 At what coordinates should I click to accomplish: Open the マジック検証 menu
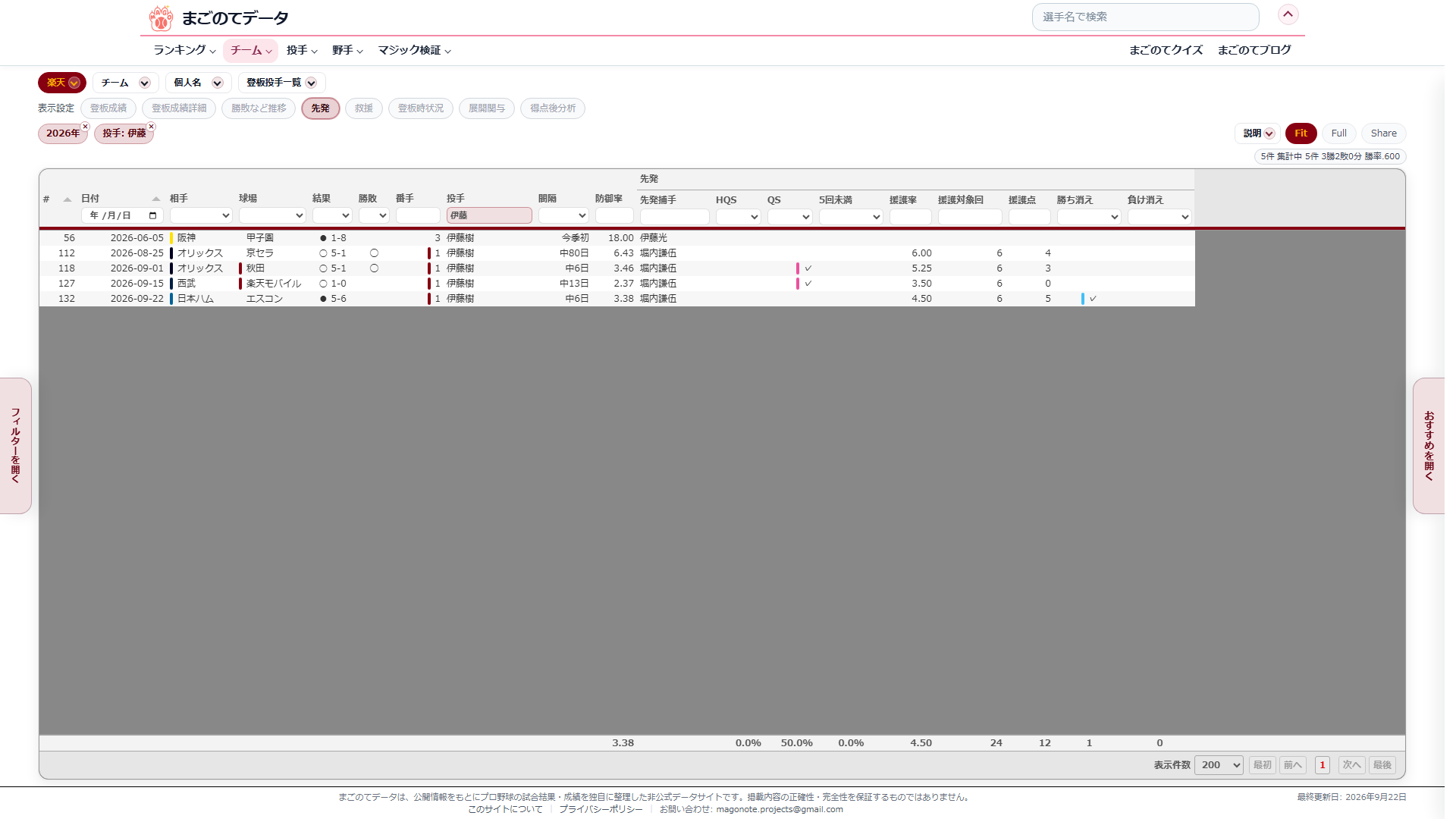[415, 50]
